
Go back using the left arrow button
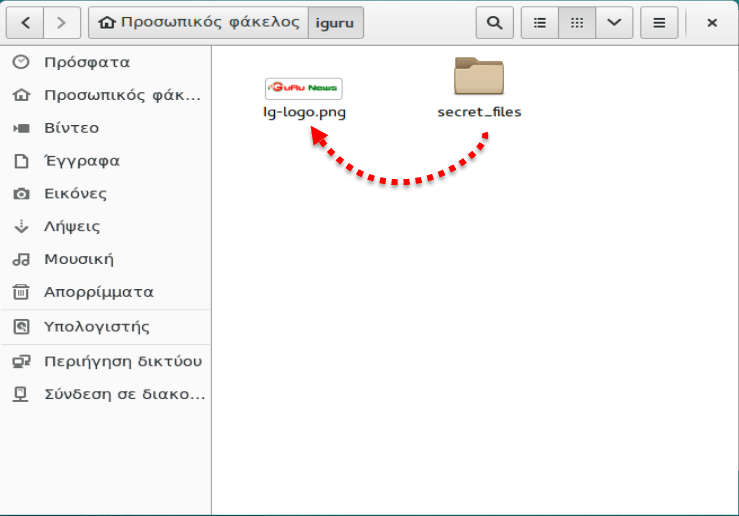pyautogui.click(x=25, y=23)
